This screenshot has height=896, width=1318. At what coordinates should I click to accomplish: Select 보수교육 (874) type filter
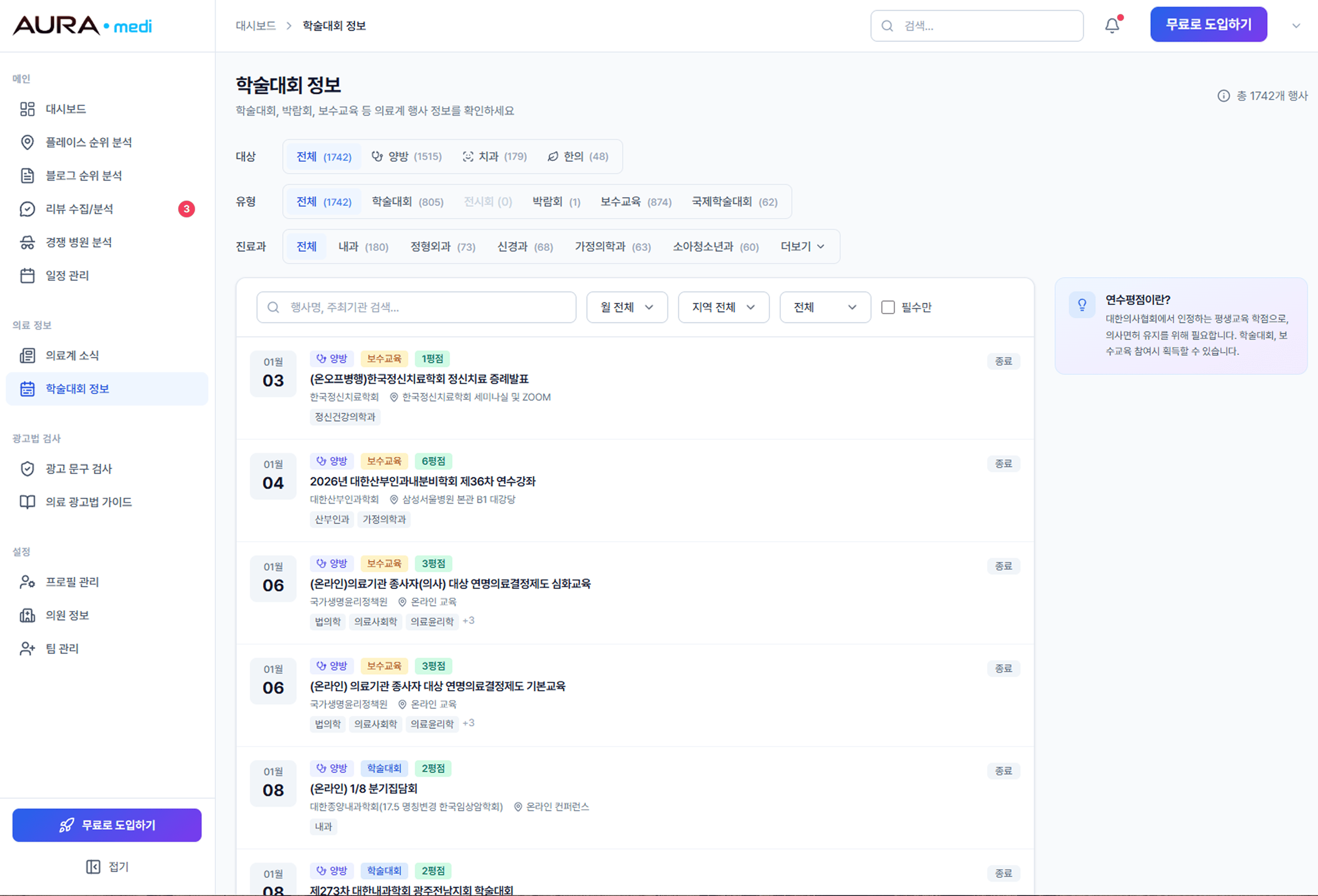pos(636,202)
